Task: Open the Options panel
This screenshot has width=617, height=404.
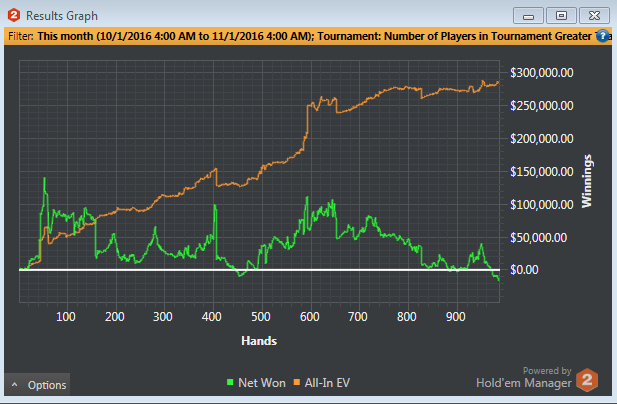Action: click(37, 384)
